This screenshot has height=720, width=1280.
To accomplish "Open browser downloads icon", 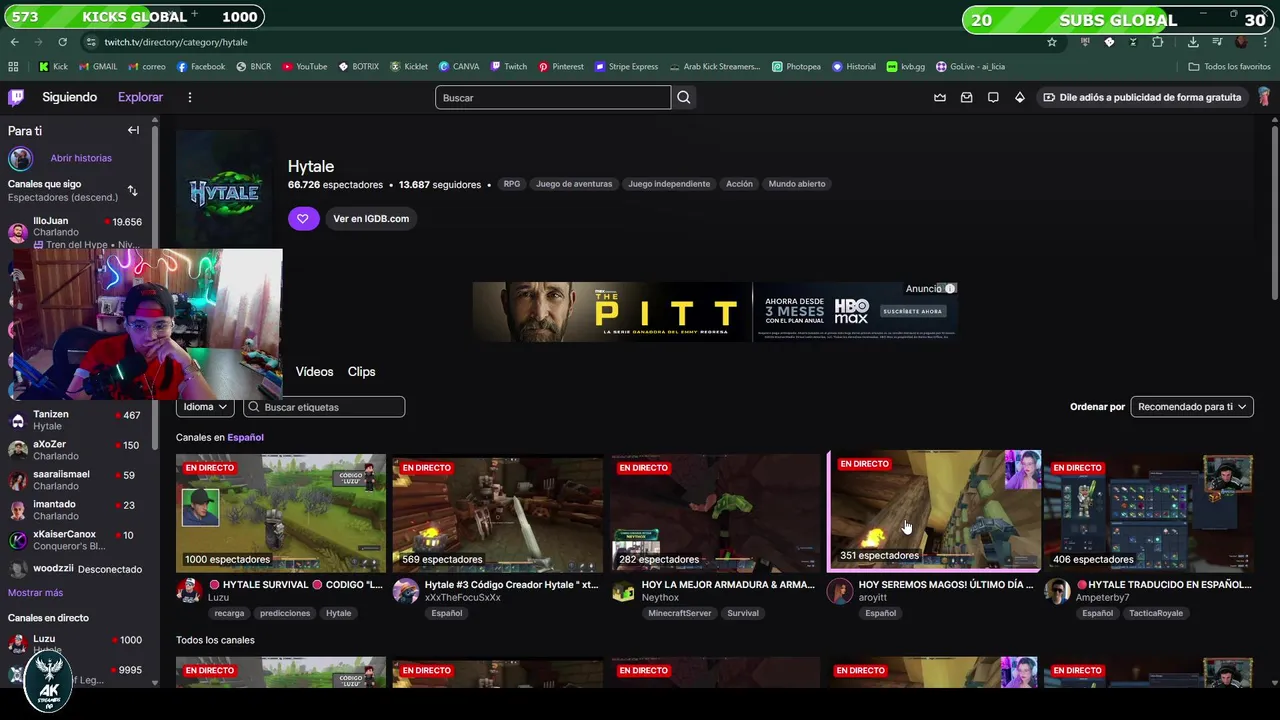I will coord(1193,42).
